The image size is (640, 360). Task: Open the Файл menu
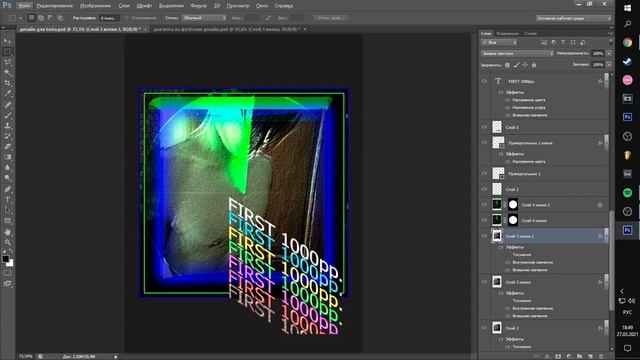click(x=24, y=6)
